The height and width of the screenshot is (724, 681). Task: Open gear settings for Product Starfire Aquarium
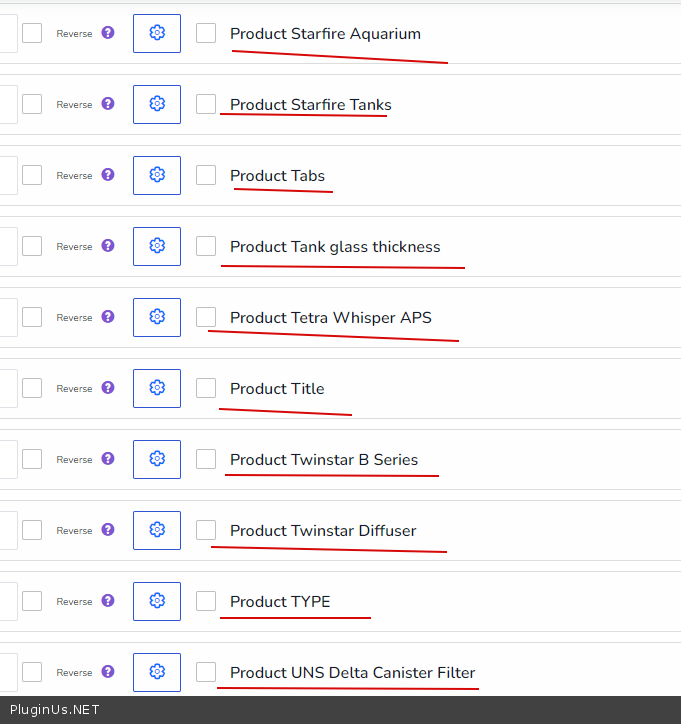tap(157, 33)
